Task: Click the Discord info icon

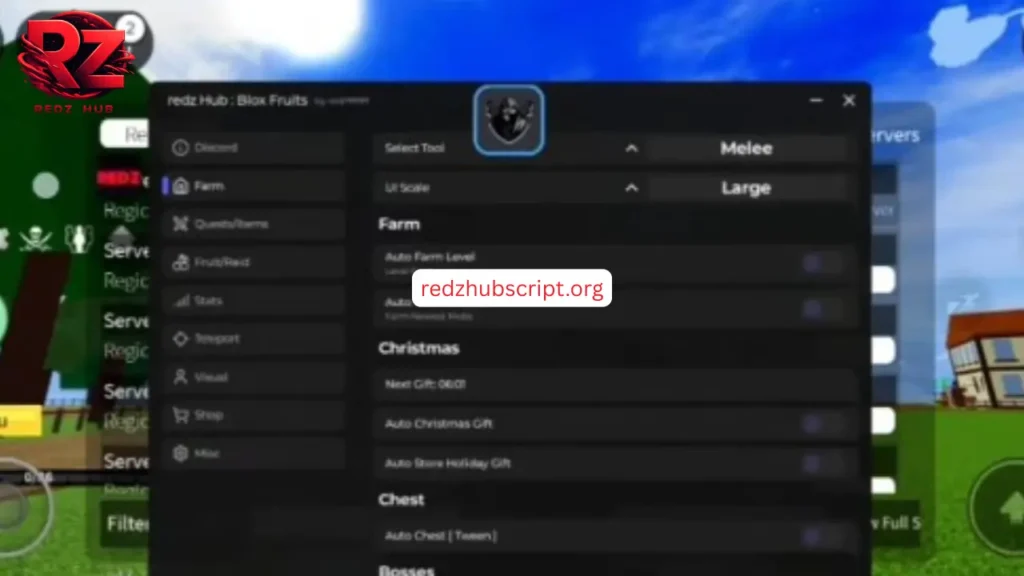Action: [180, 148]
